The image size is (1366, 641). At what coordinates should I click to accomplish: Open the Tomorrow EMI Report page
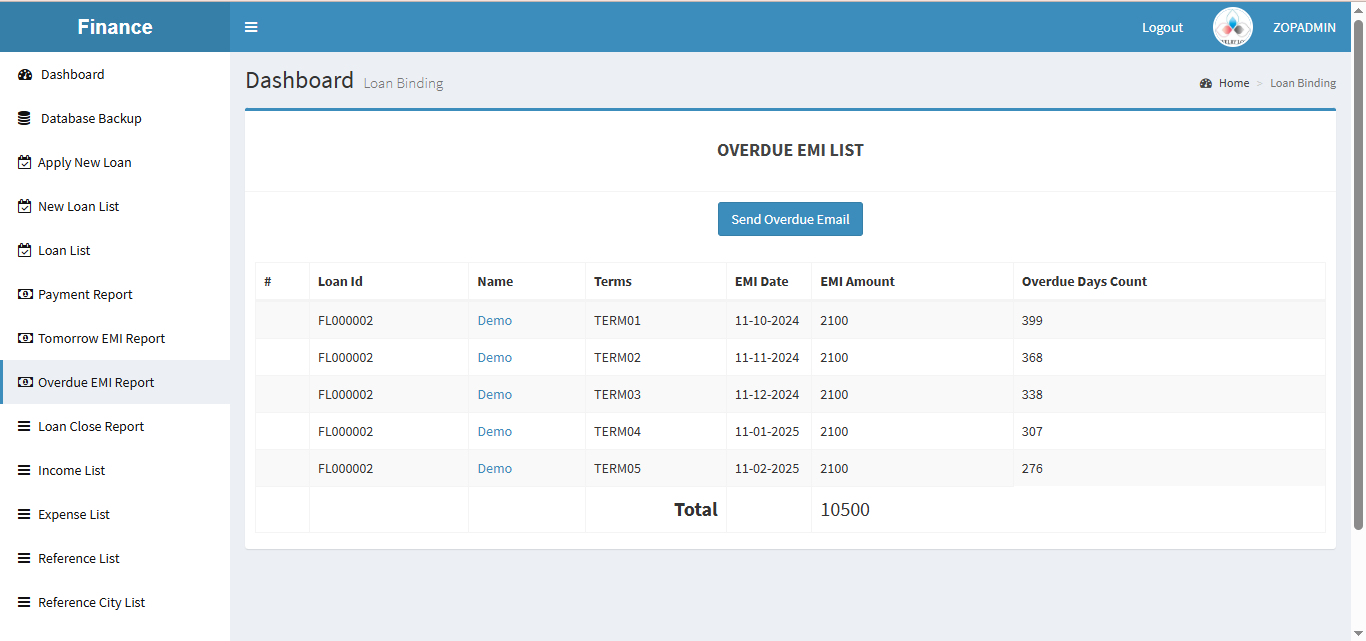[101, 339]
